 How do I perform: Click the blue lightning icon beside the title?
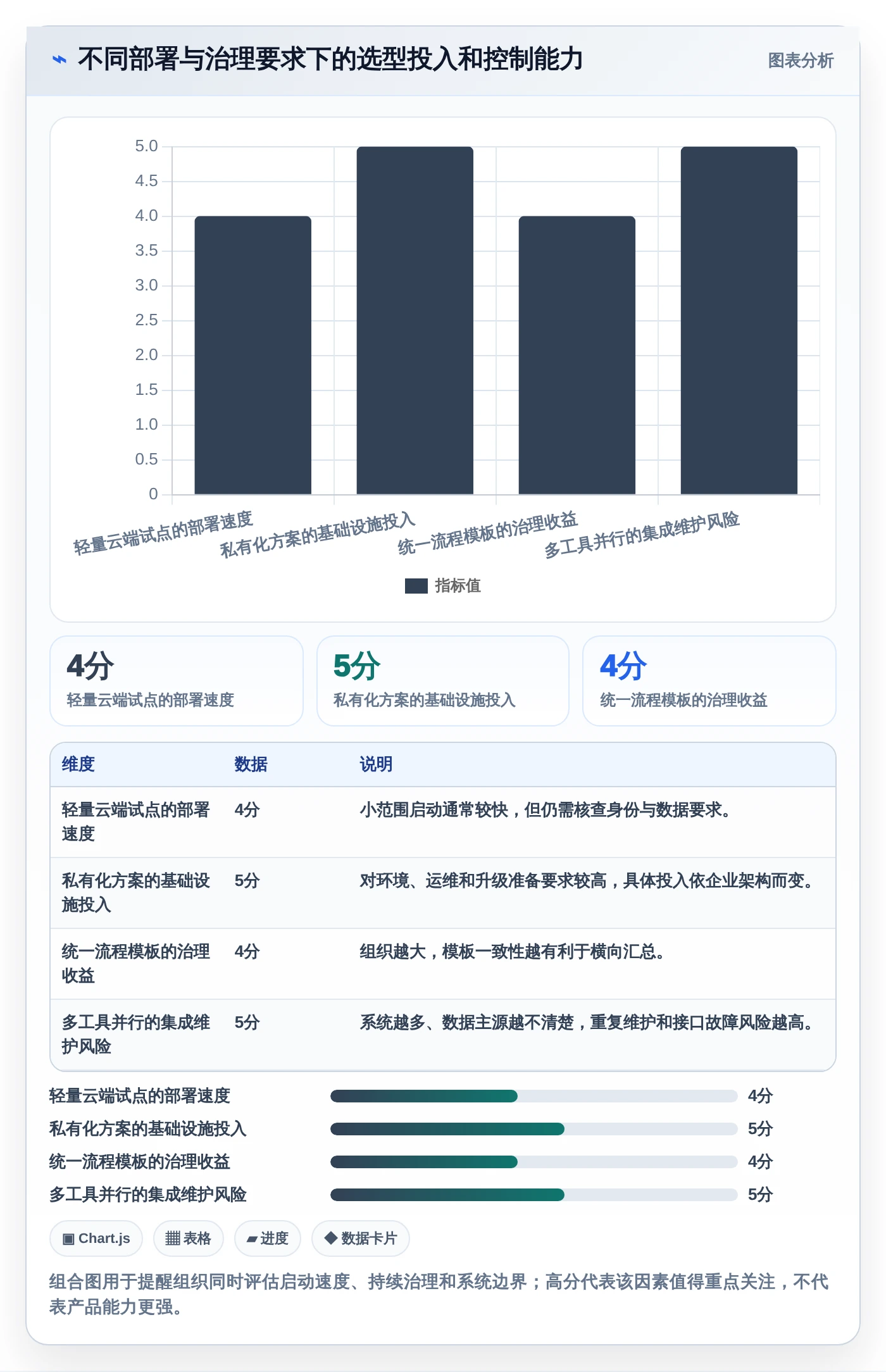tap(59, 59)
